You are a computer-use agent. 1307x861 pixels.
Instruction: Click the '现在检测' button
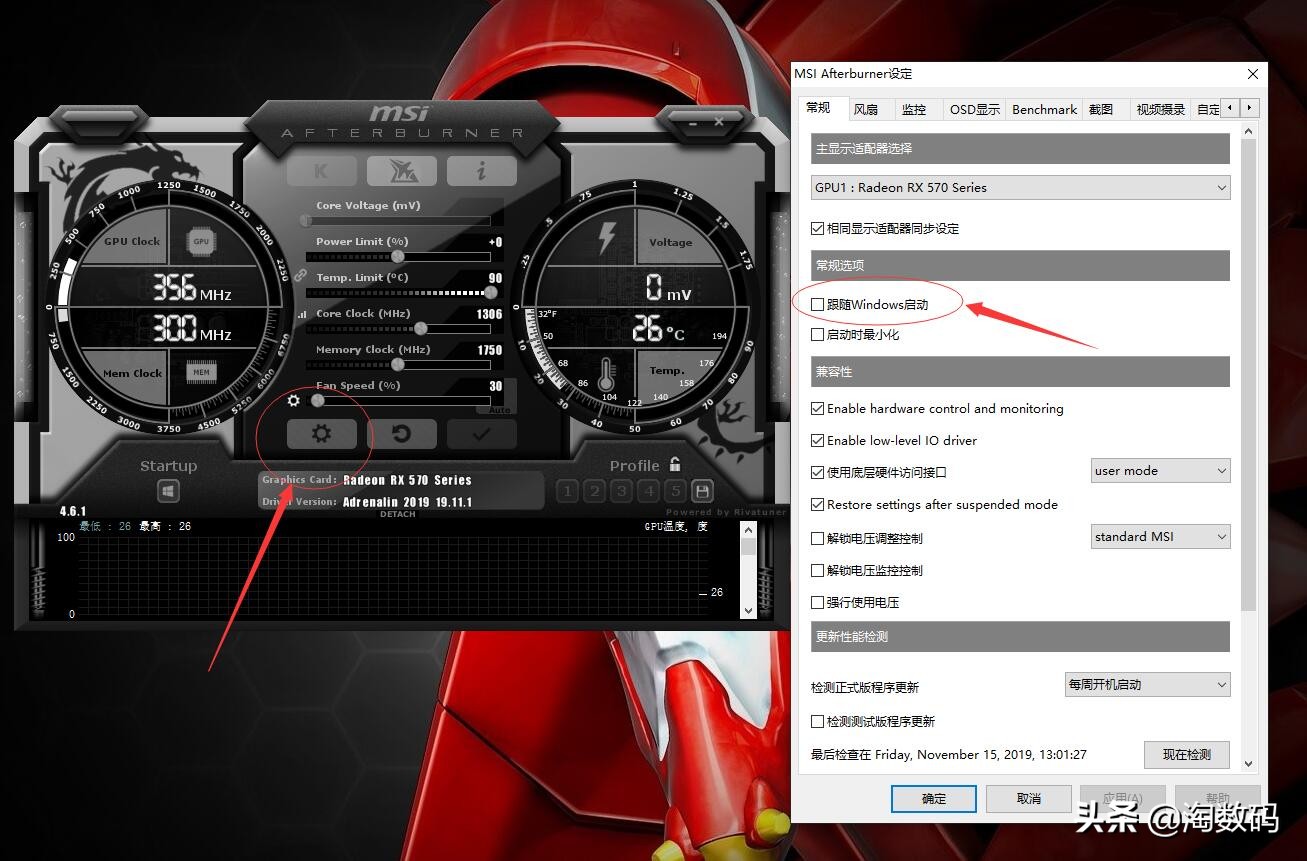pos(1187,754)
